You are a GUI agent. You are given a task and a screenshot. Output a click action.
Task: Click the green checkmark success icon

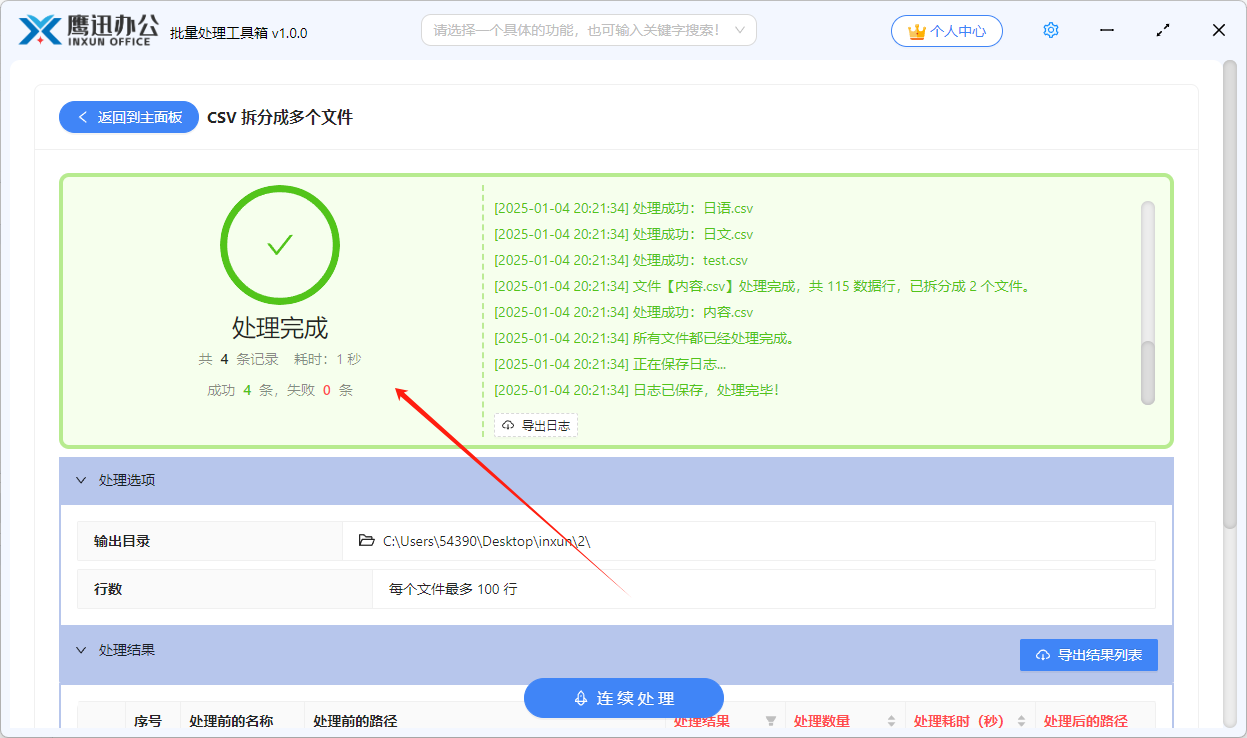point(280,244)
